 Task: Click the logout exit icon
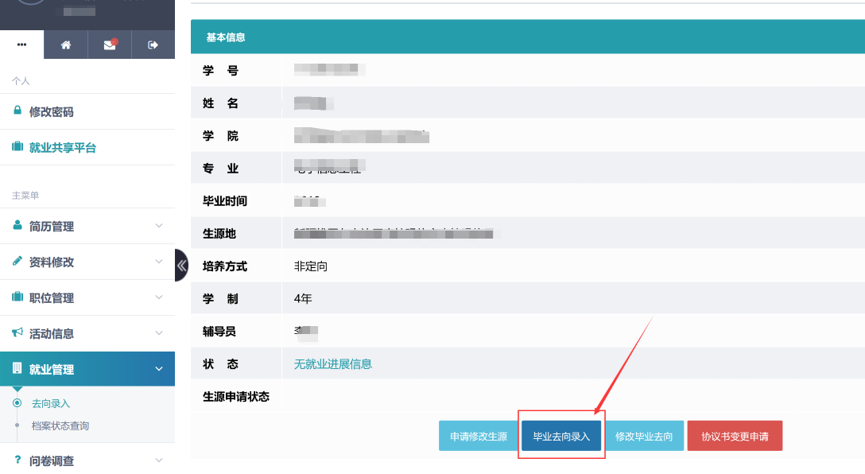coord(153,45)
